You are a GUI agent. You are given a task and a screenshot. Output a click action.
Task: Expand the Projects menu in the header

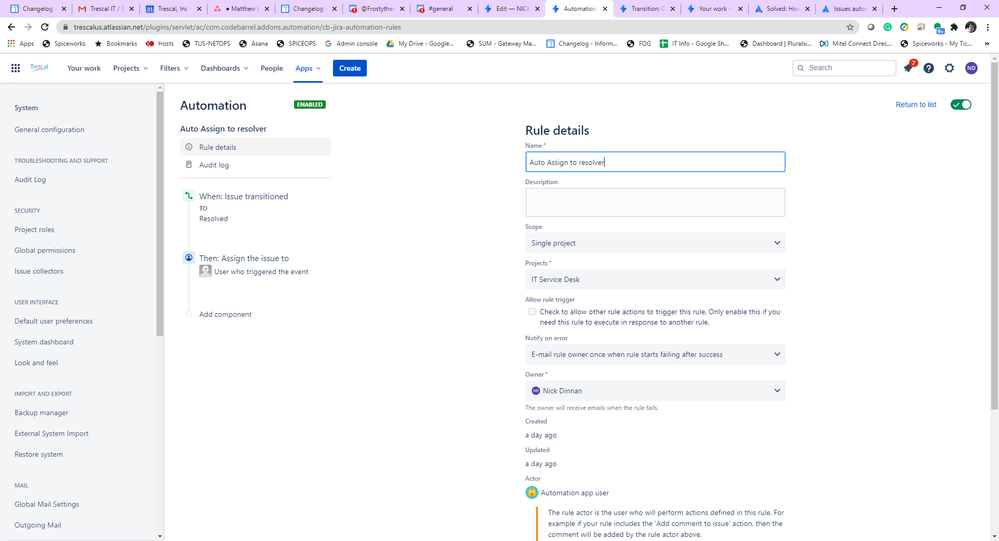130,68
